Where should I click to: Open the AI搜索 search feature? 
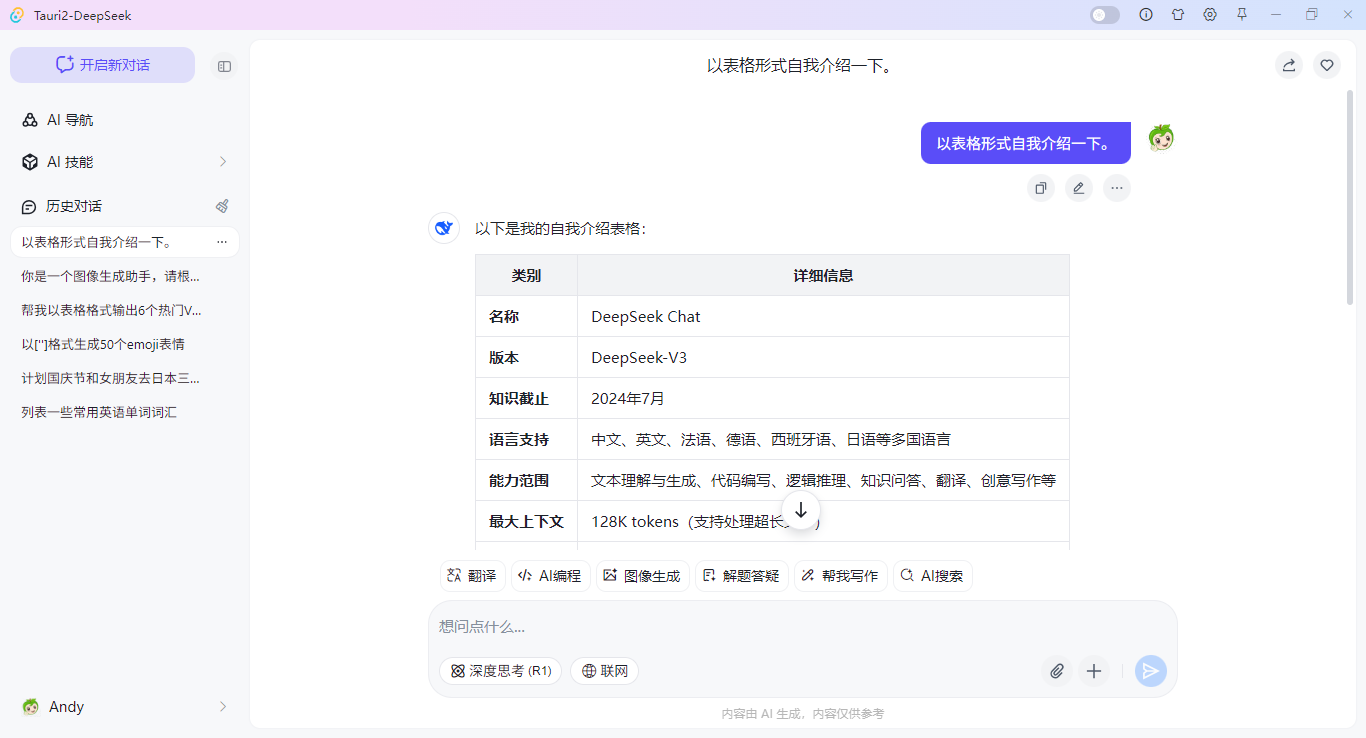pyautogui.click(x=932, y=575)
